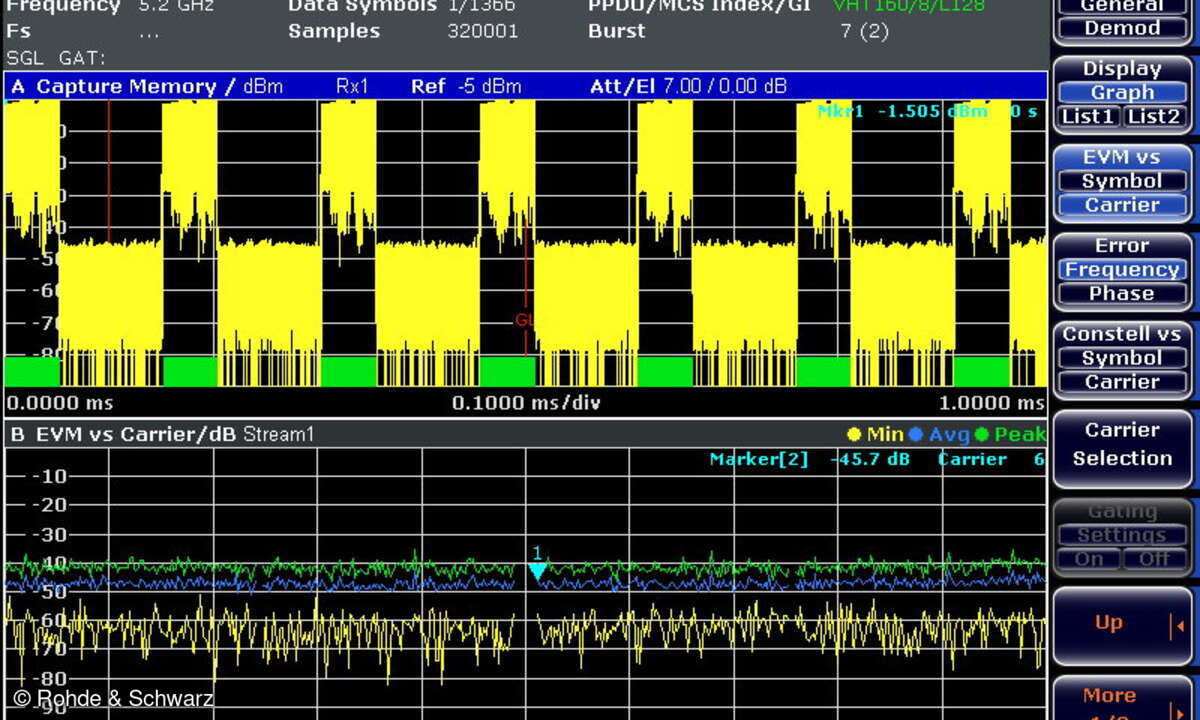Switch display to List2
Screen dimensions: 1200x720
coord(1154,116)
